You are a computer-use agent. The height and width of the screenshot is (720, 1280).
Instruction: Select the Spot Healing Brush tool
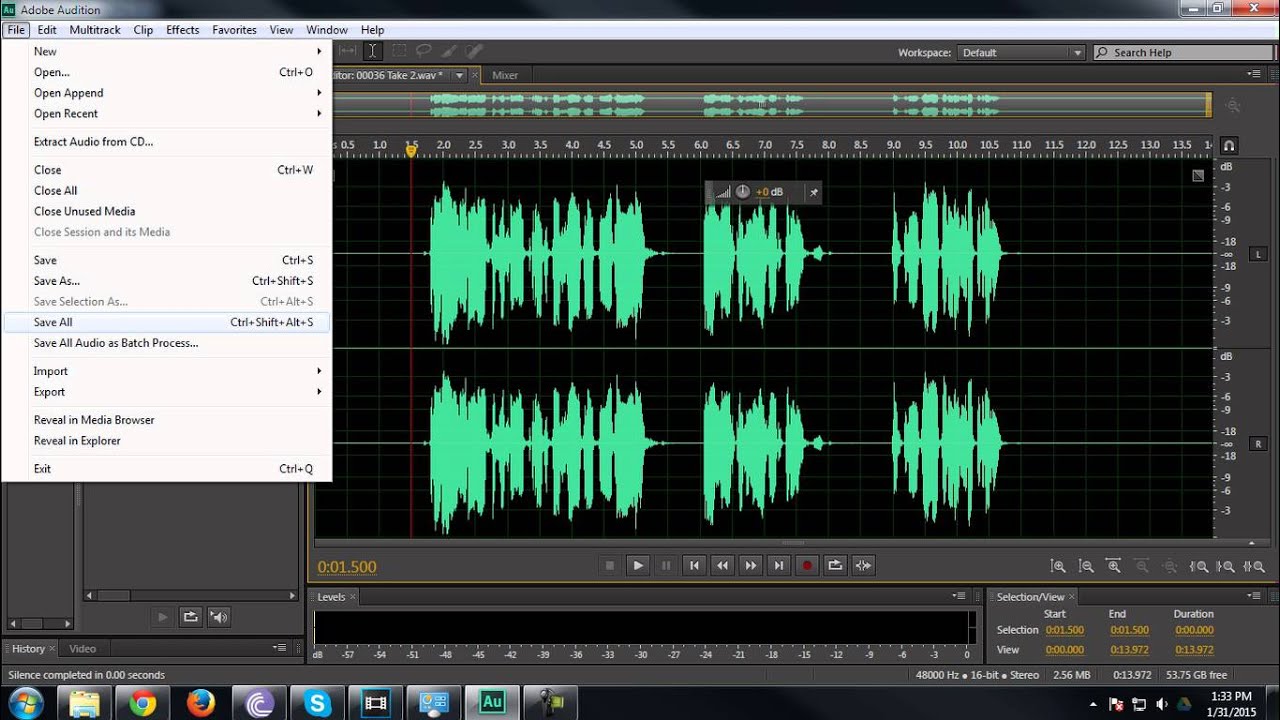474,51
